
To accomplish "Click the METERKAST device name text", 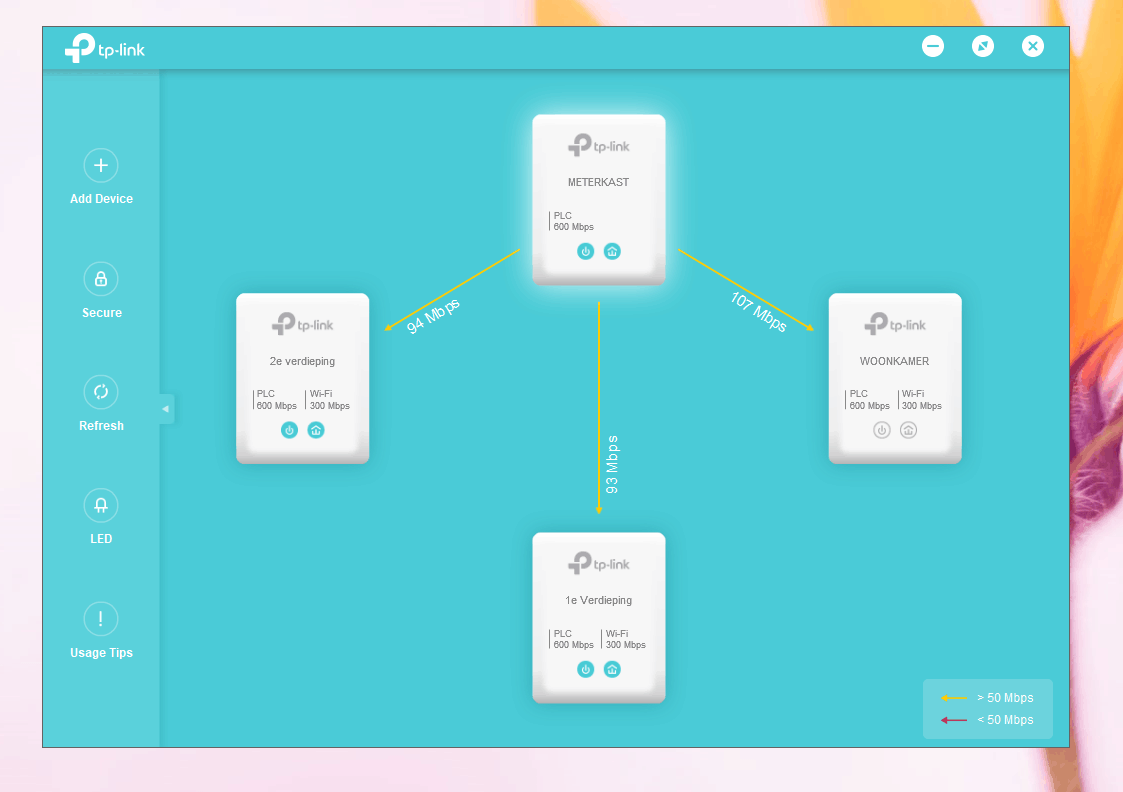I will (599, 183).
